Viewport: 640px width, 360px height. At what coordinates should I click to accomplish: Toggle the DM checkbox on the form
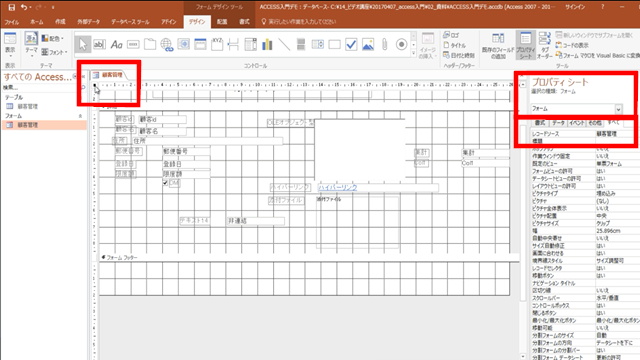(x=165, y=183)
